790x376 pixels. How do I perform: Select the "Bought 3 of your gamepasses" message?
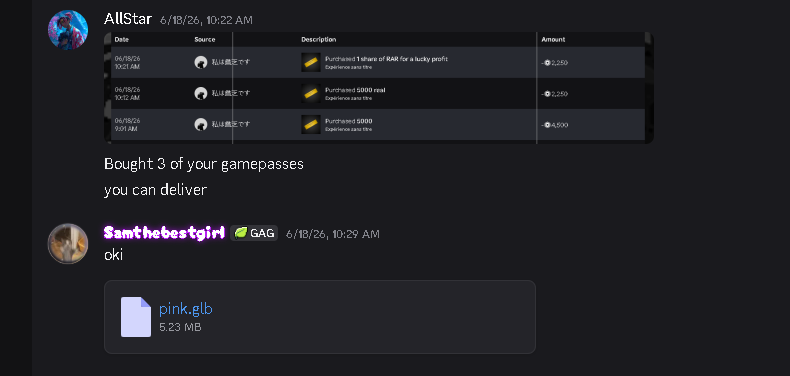point(204,164)
